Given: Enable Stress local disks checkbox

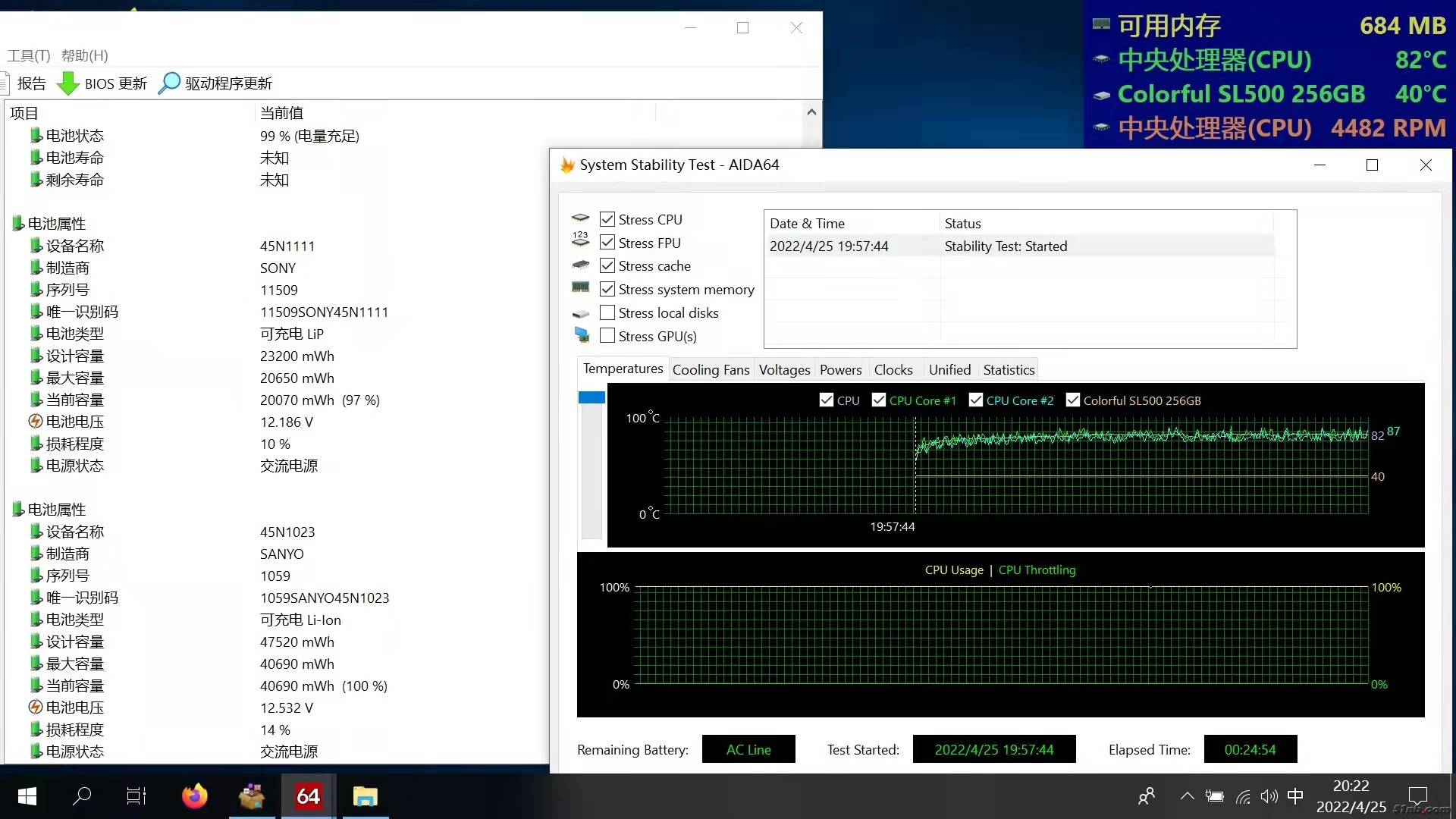Looking at the screenshot, I should coord(607,313).
